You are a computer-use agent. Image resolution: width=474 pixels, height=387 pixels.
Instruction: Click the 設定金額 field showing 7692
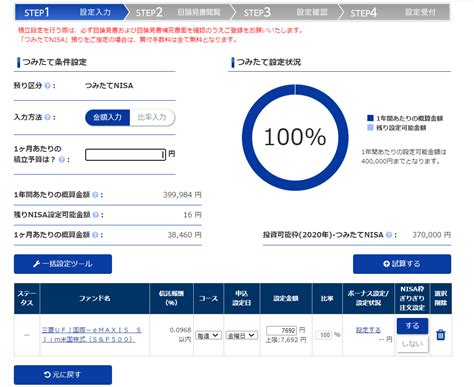(281, 330)
